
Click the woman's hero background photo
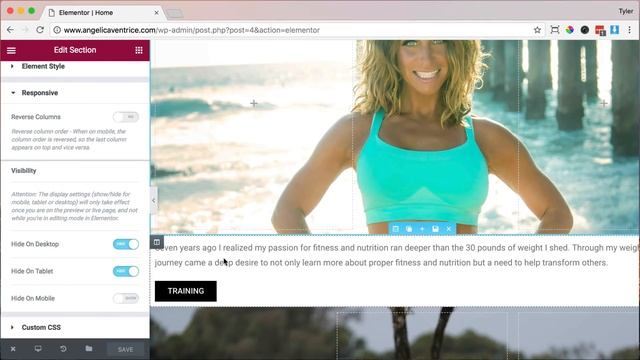pyautogui.click(x=395, y=137)
